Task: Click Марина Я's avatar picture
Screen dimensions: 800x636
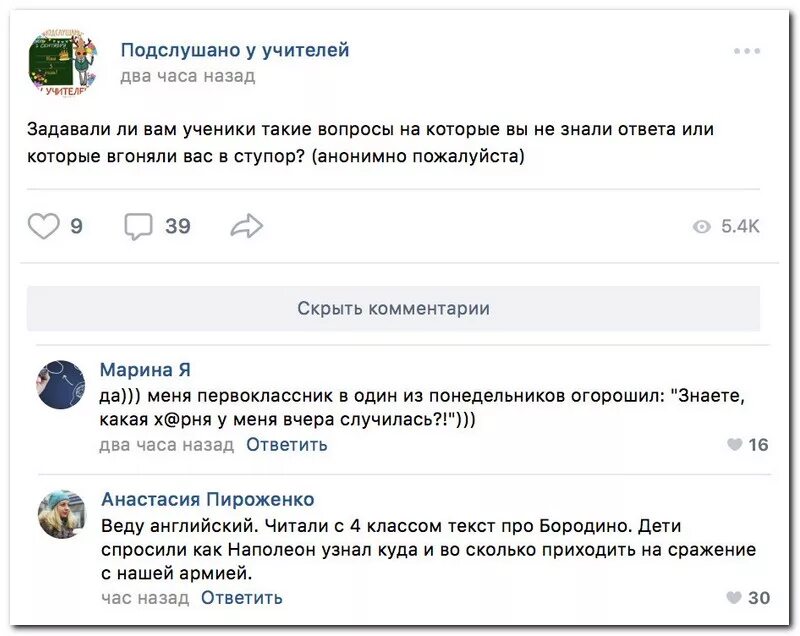Action: pyautogui.click(x=61, y=384)
